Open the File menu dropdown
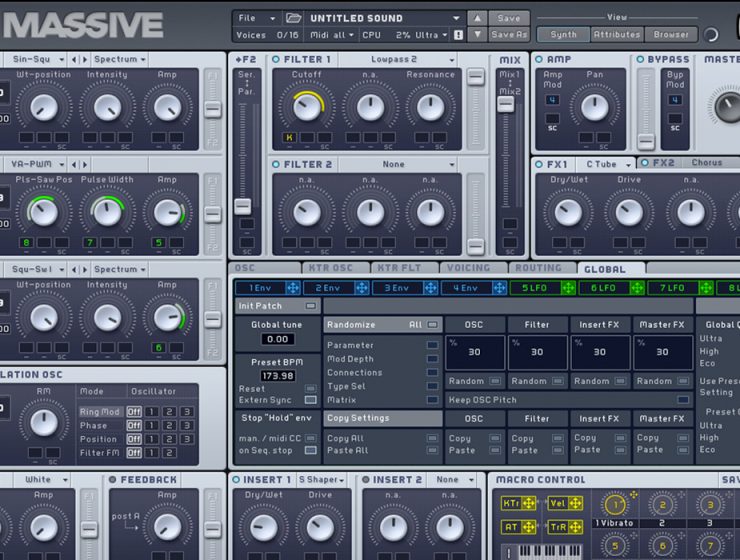The width and height of the screenshot is (740, 560). pos(256,18)
